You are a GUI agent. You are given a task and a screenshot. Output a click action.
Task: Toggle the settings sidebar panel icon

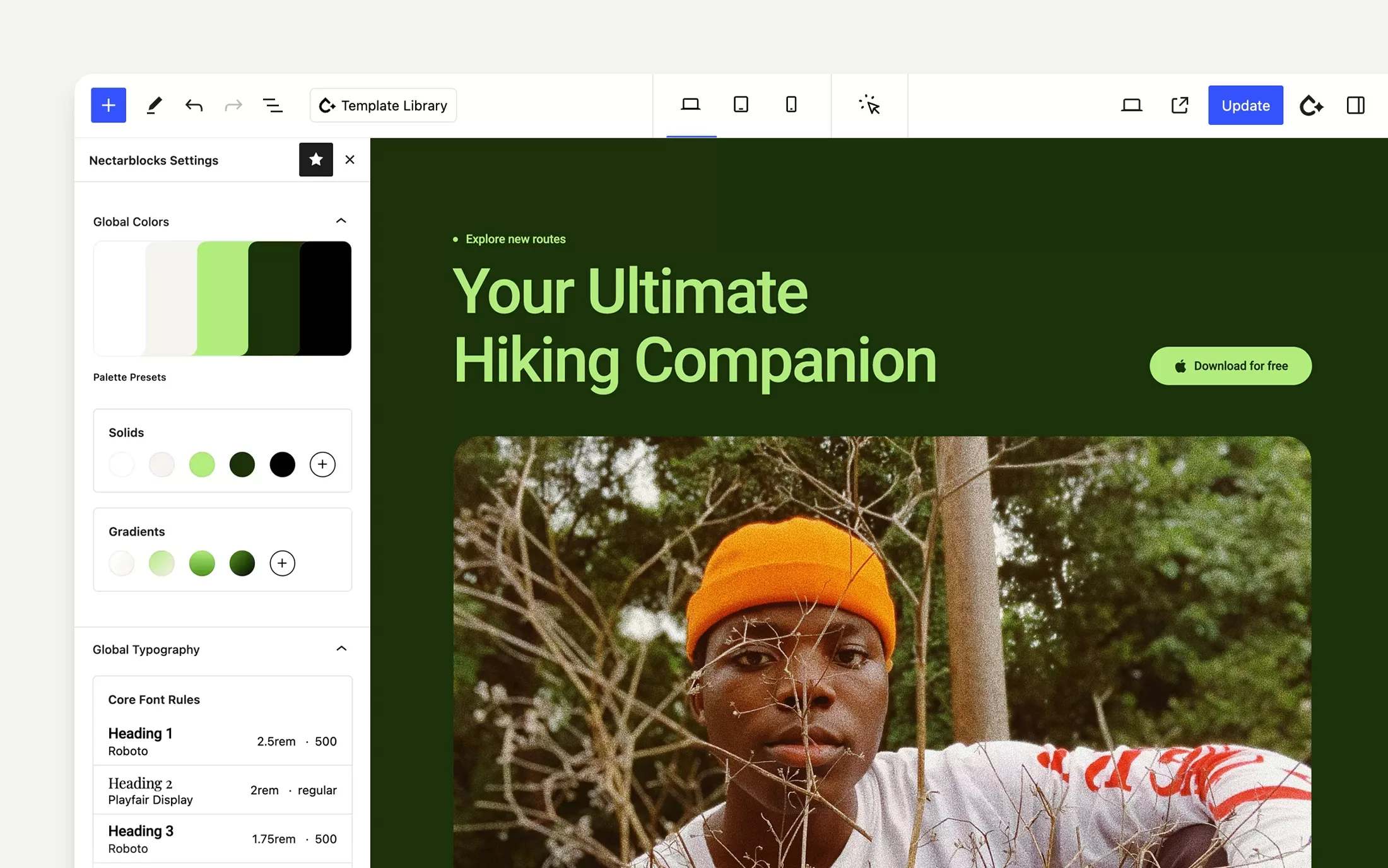click(x=1356, y=105)
